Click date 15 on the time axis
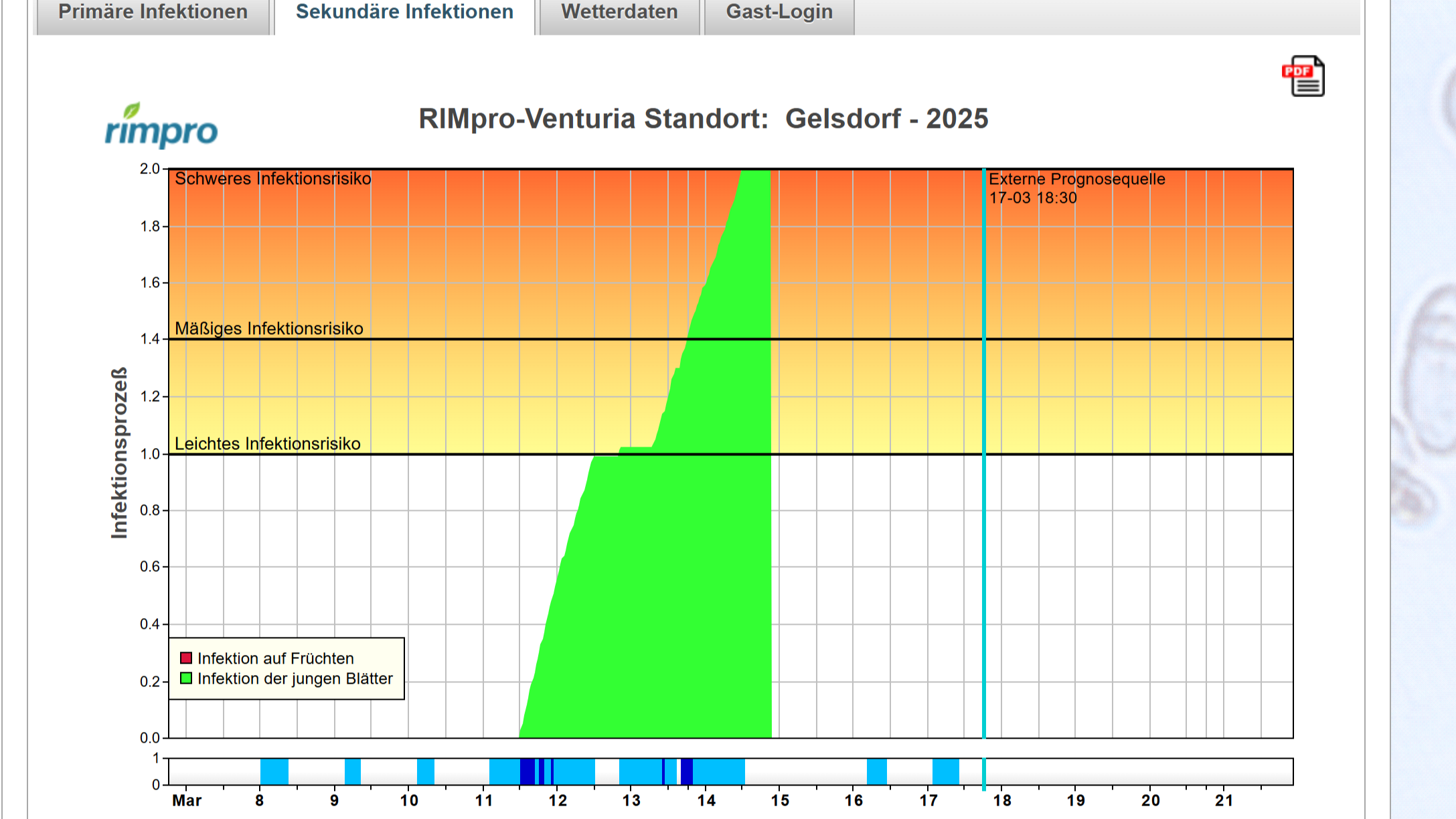This screenshot has width=1456, height=819. tap(780, 801)
